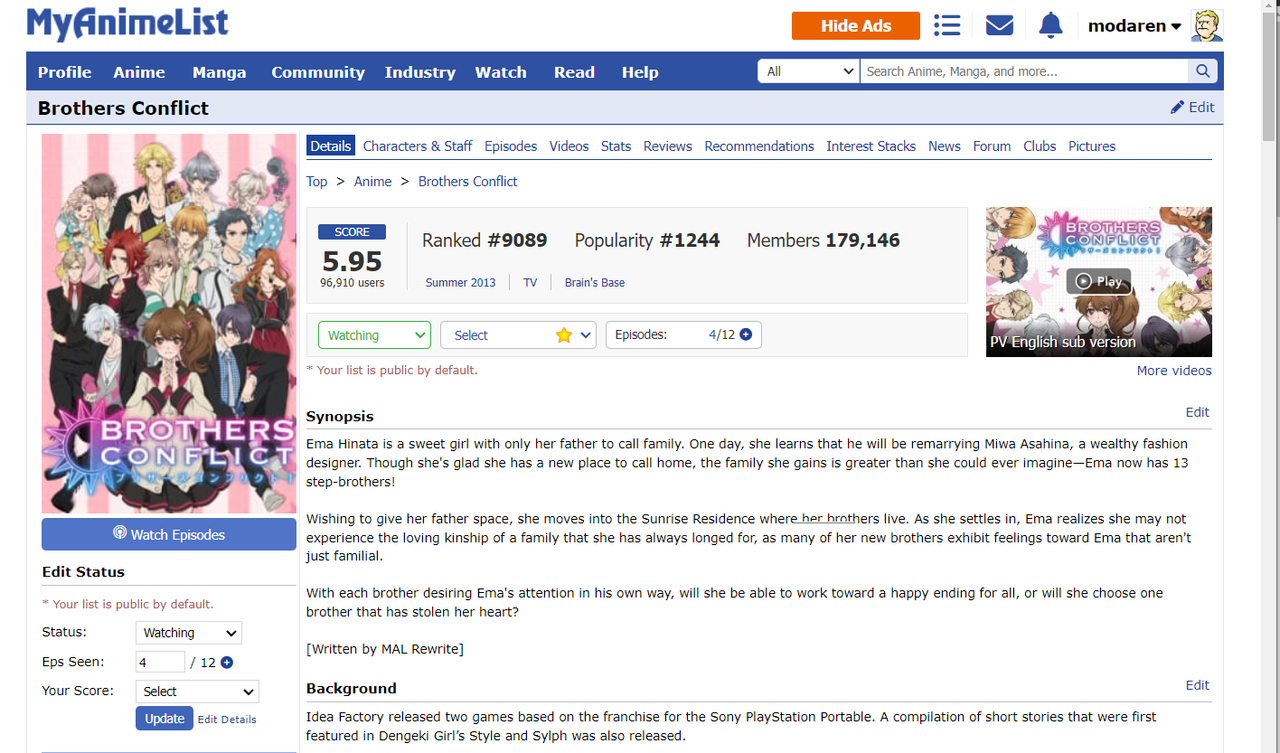Click the Eps Seen input field
This screenshot has width=1280, height=753.
pyautogui.click(x=160, y=662)
